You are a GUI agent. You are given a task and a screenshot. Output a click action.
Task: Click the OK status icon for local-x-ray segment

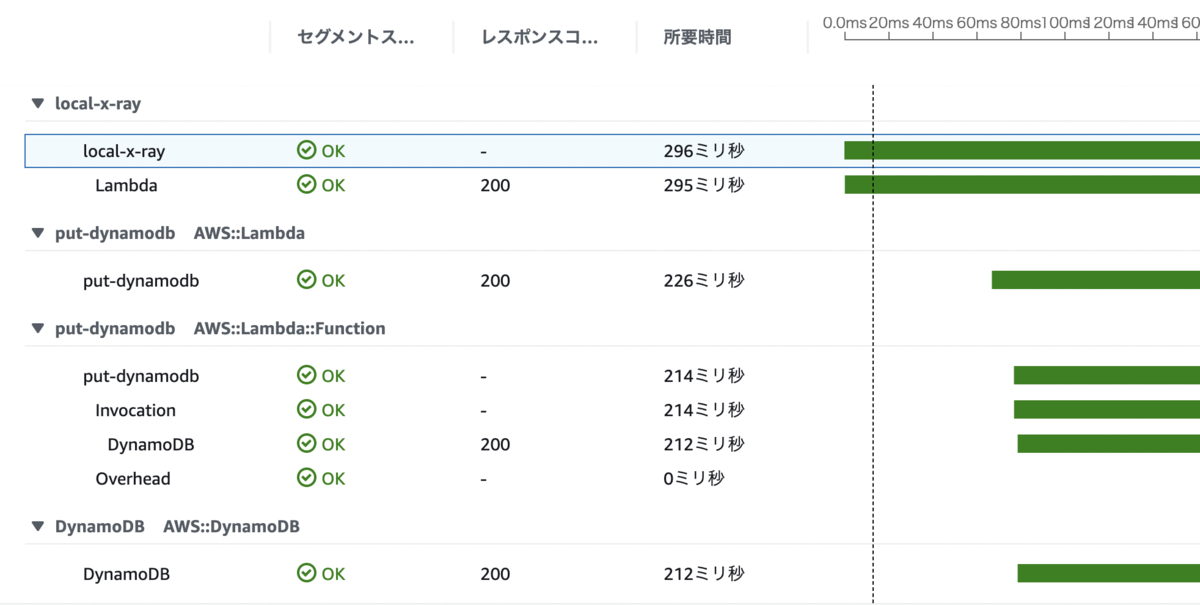tap(305, 150)
